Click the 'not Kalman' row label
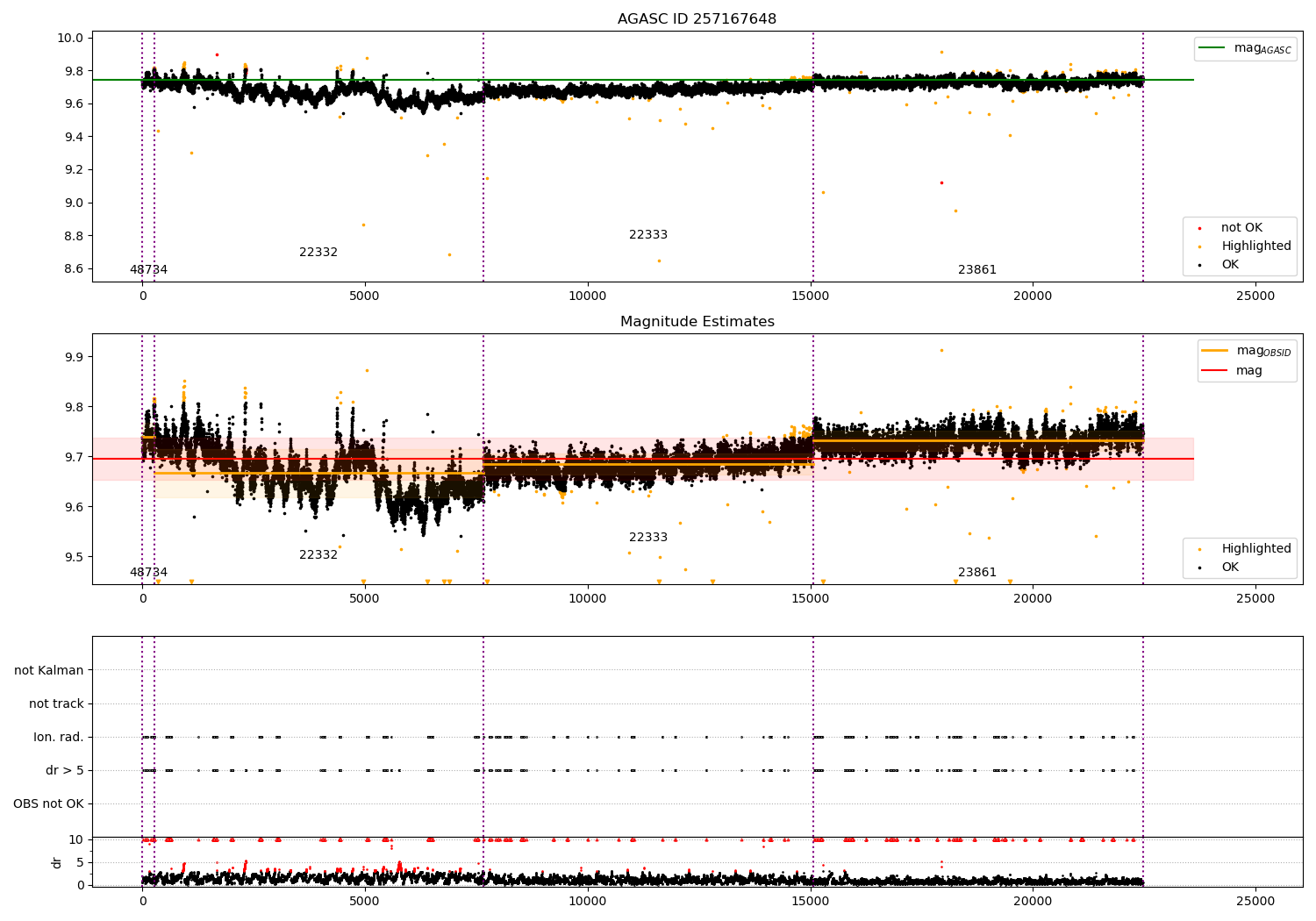This screenshot has width=1316, height=921. point(49,671)
